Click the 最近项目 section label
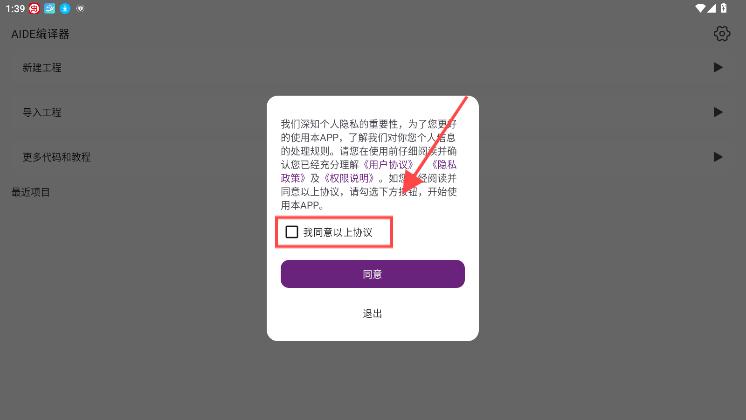The width and height of the screenshot is (746, 420). click(x=30, y=192)
